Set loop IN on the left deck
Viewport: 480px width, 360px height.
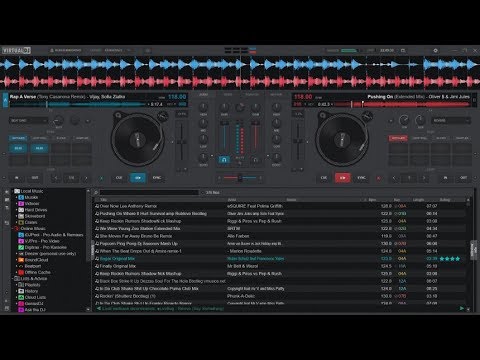coord(16,178)
